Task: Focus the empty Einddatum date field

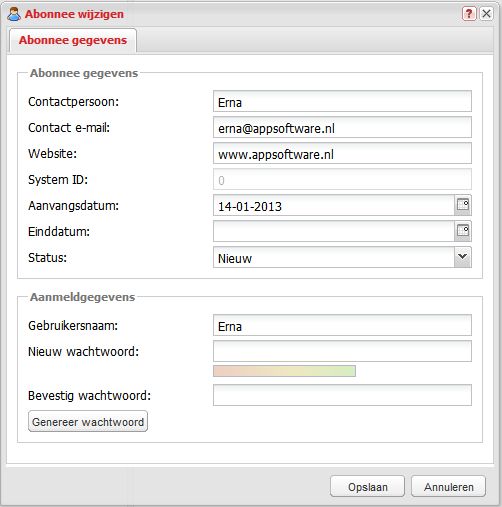Action: [x=334, y=231]
